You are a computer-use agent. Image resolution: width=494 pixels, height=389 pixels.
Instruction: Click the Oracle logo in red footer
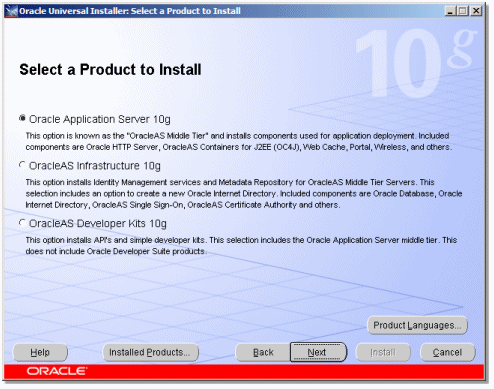pyautogui.click(x=57, y=371)
